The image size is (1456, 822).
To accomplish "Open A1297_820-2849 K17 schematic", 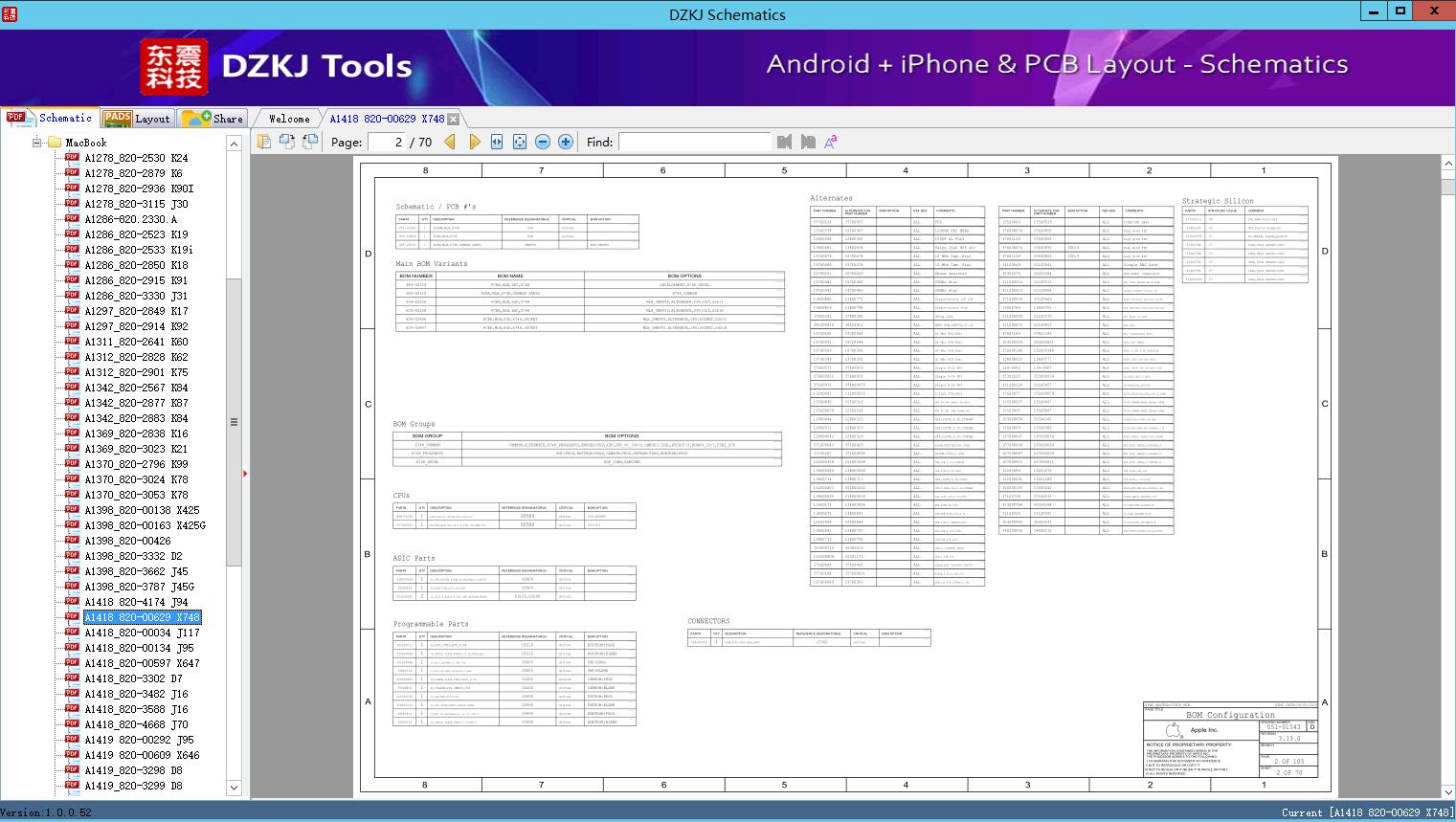I will tap(136, 311).
